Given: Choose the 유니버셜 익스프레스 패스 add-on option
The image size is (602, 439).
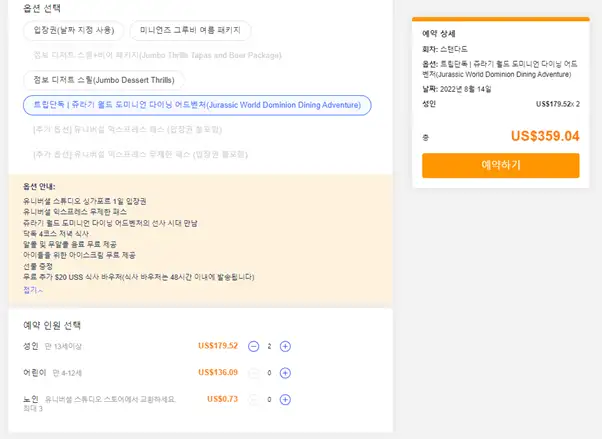Looking at the screenshot, I should (127, 130).
